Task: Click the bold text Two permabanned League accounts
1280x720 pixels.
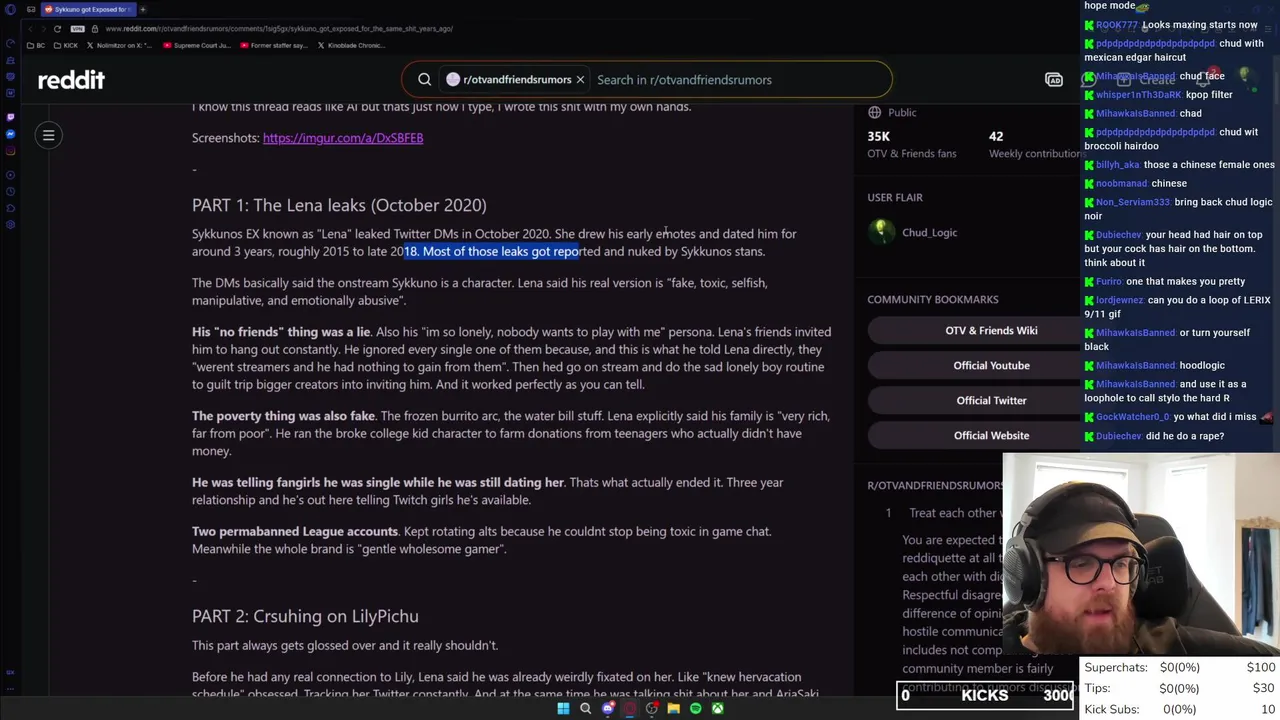Action: 295,531
